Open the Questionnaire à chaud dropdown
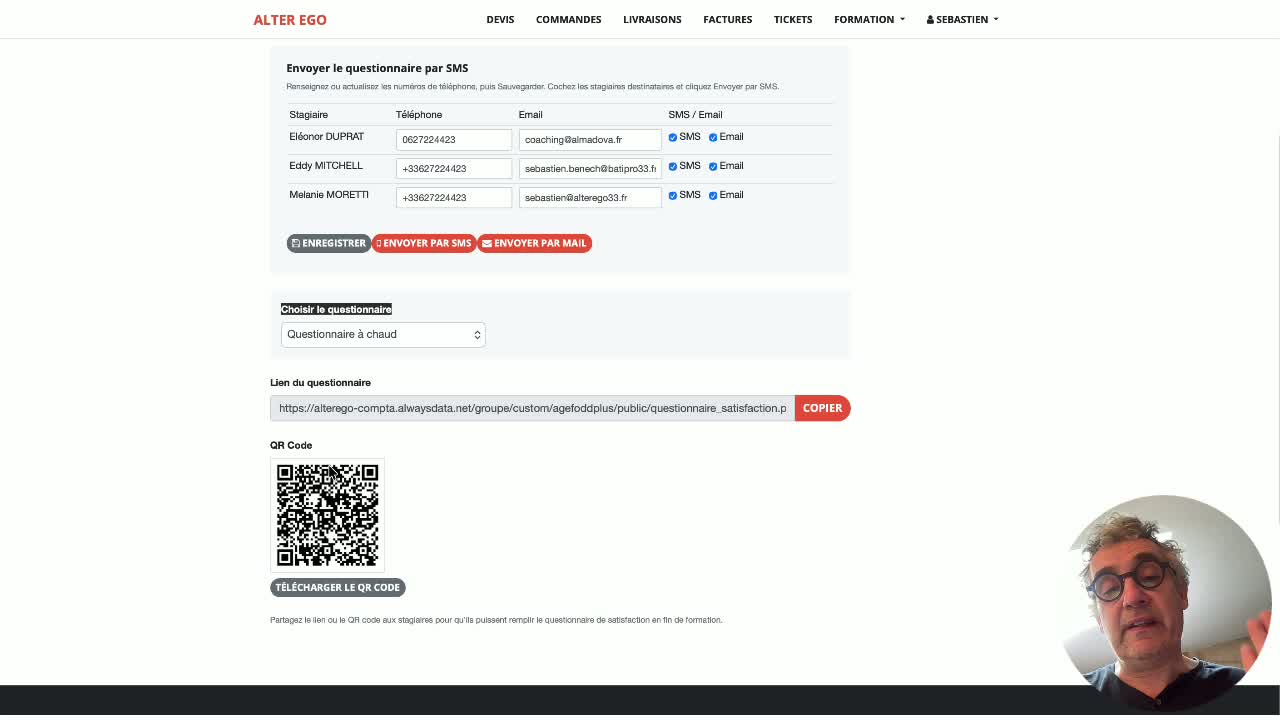This screenshot has width=1280, height=720. (x=383, y=334)
